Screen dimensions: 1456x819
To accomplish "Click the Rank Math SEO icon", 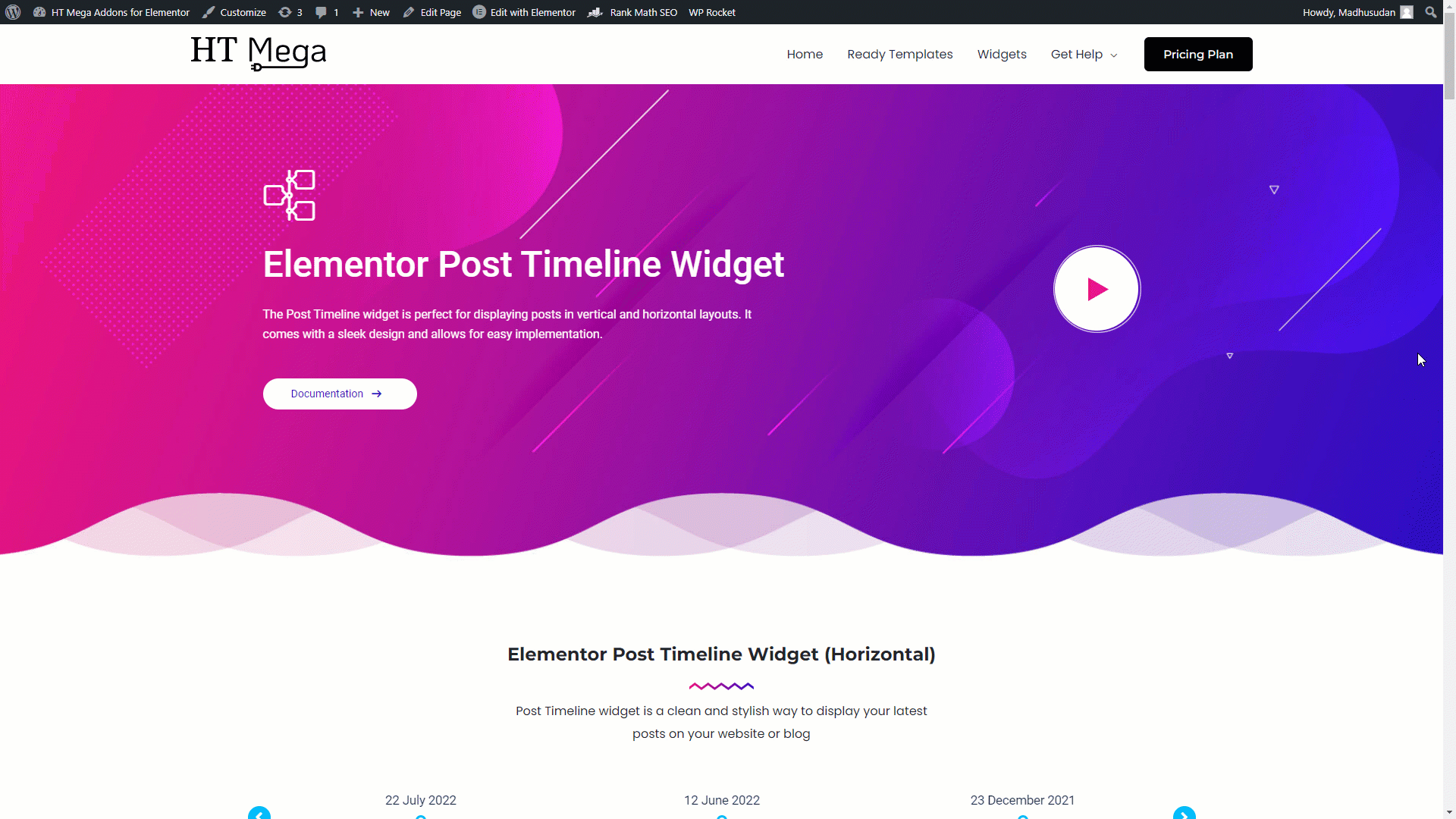I will 597,12.
